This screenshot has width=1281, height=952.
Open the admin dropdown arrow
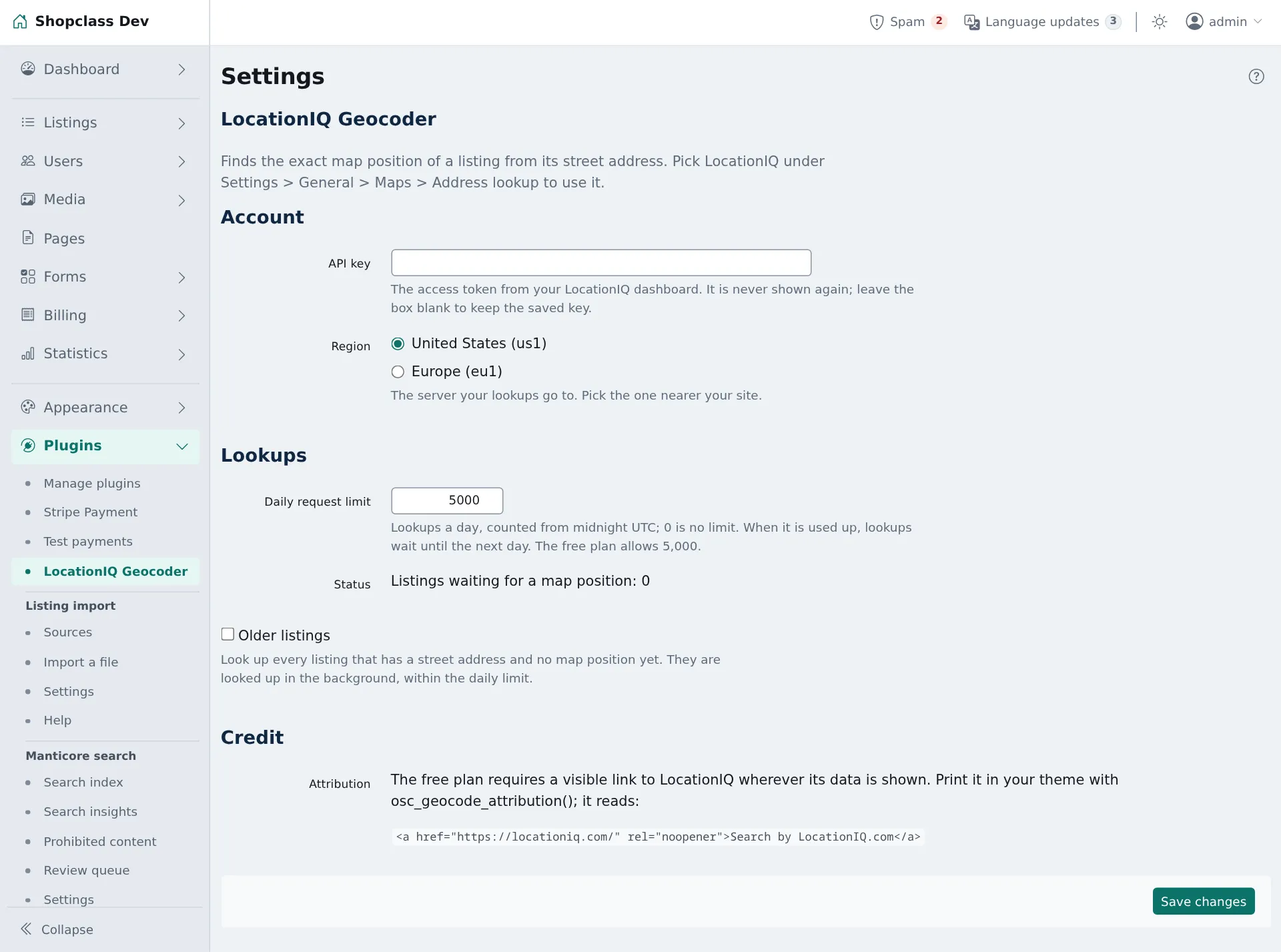[x=1258, y=22]
